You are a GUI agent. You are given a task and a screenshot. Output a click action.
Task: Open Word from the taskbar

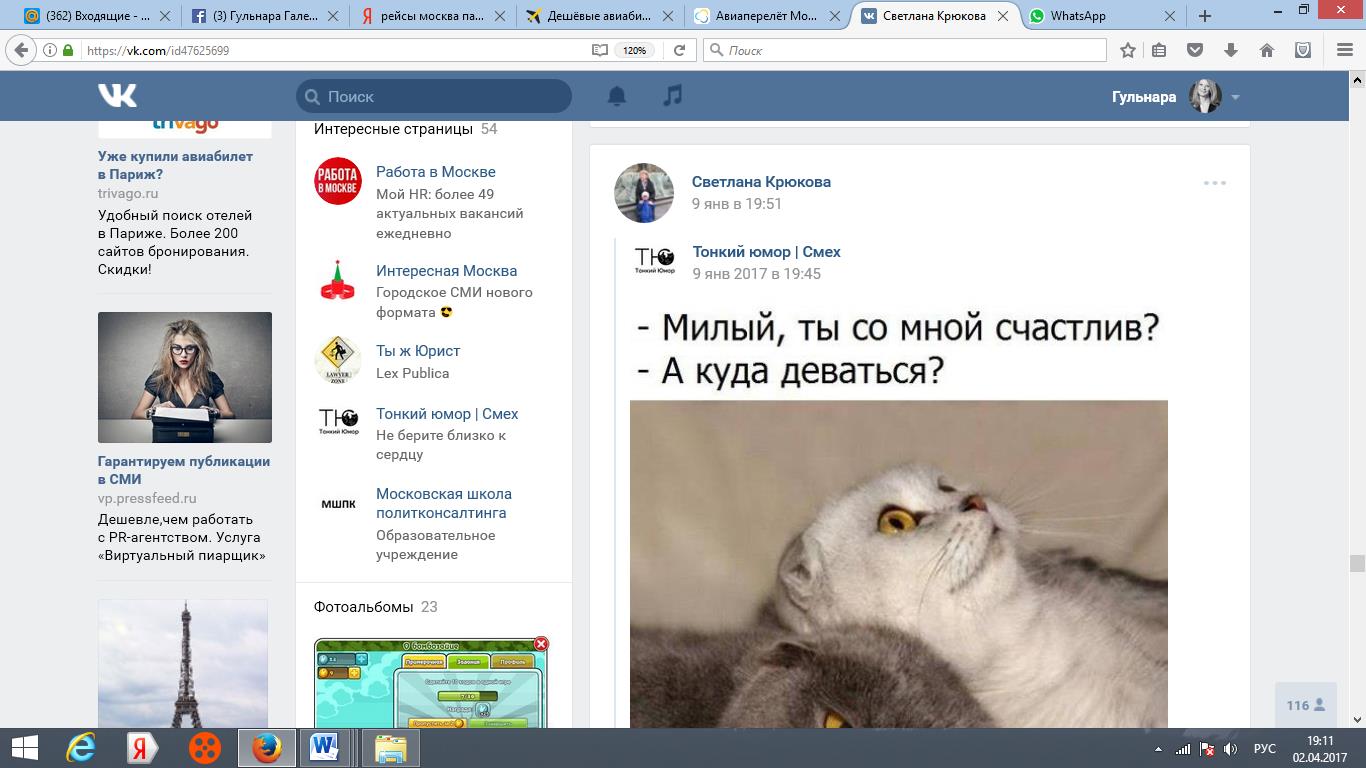(x=326, y=748)
